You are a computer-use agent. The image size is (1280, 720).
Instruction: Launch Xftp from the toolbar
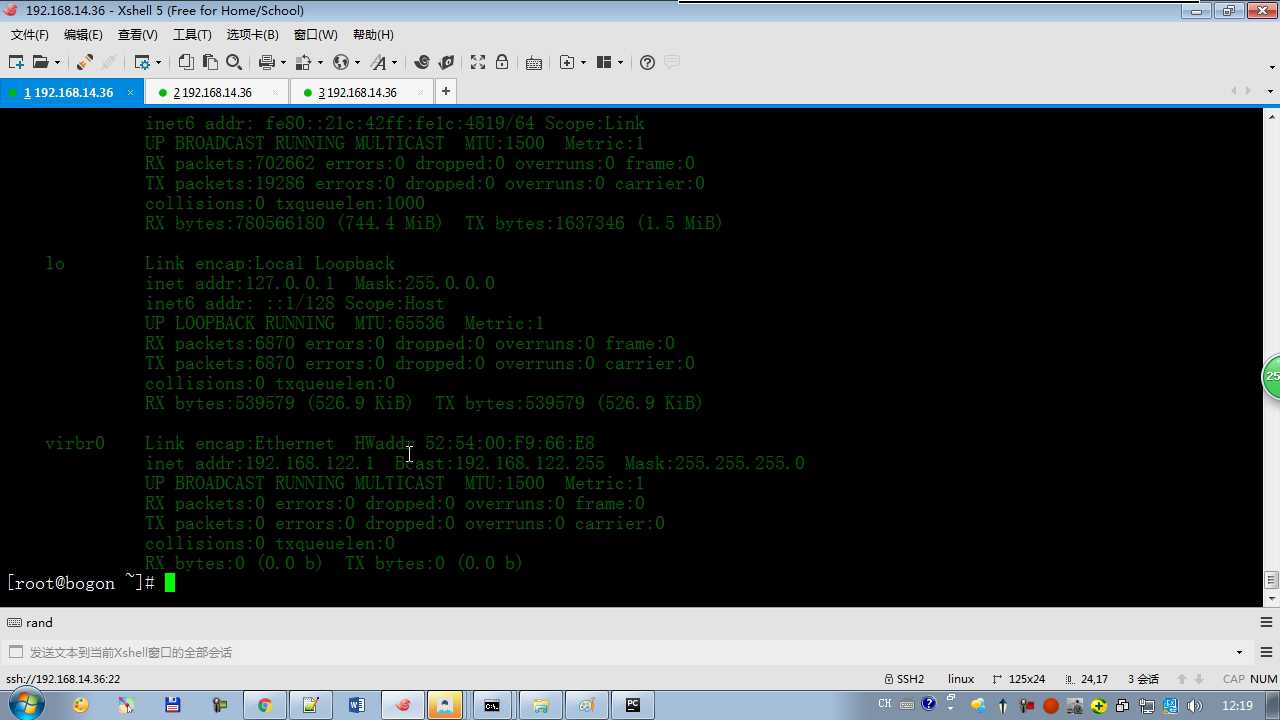click(x=422, y=62)
